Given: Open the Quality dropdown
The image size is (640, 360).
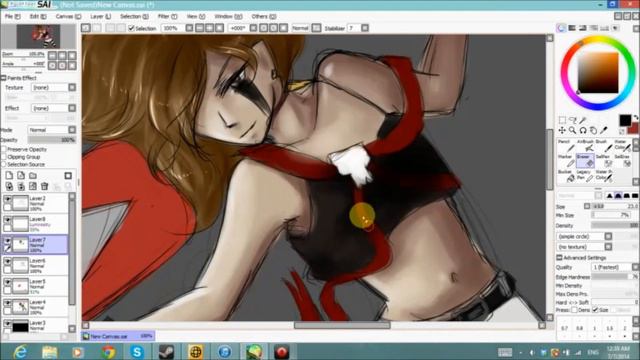Looking at the screenshot, I should [x=635, y=267].
